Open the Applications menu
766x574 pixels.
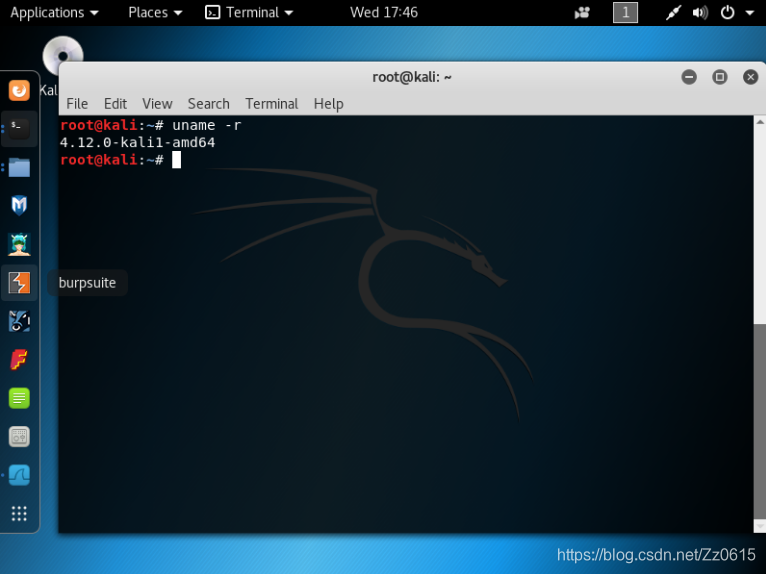coord(54,13)
